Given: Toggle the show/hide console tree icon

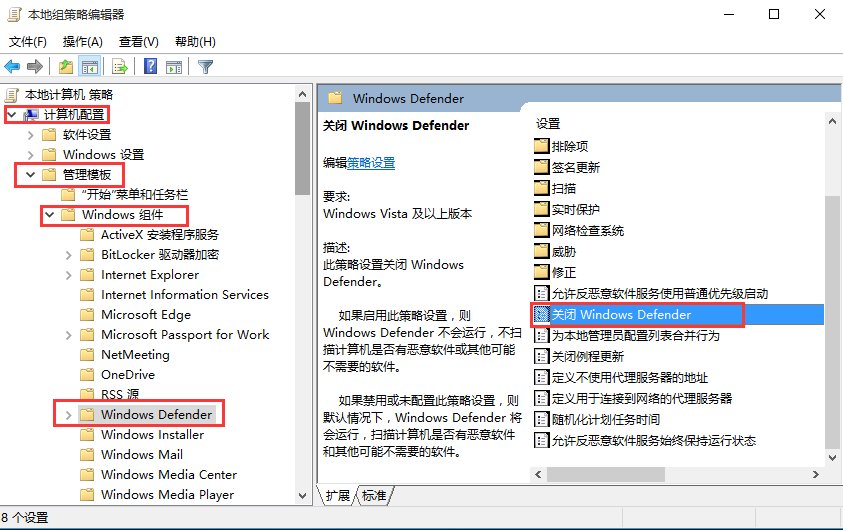Looking at the screenshot, I should point(90,67).
